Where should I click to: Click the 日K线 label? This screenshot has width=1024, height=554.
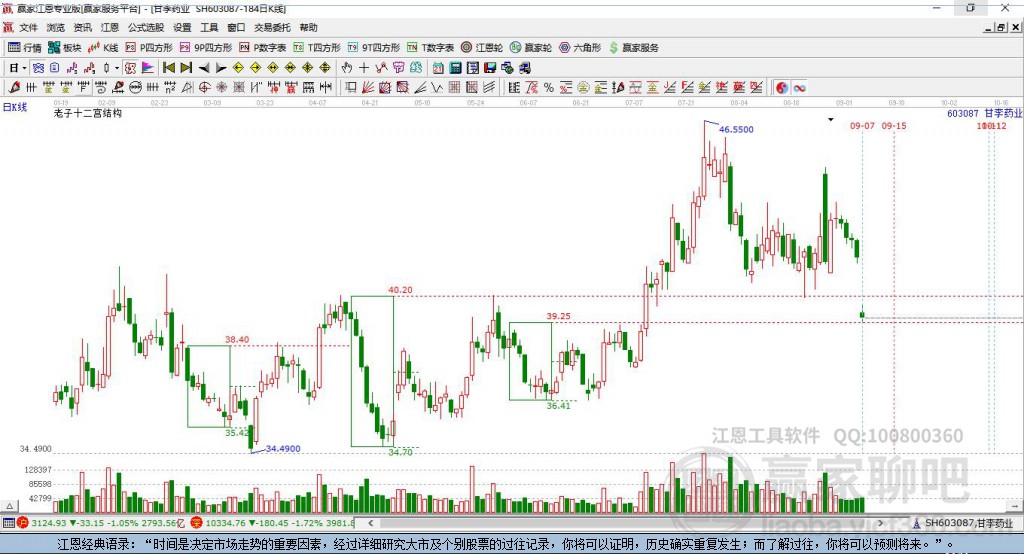pyautogui.click(x=15, y=107)
